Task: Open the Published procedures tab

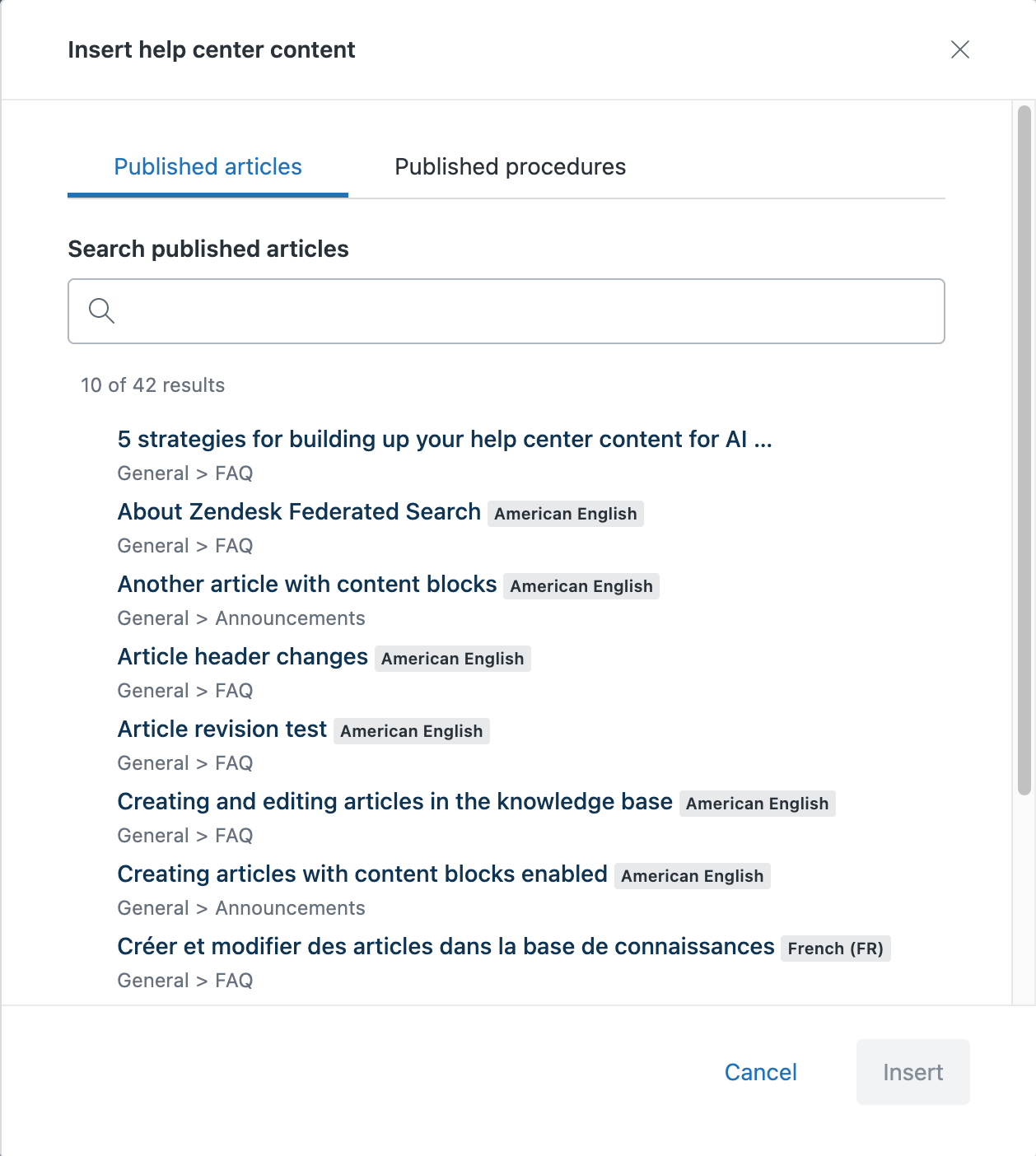Action: tap(510, 167)
